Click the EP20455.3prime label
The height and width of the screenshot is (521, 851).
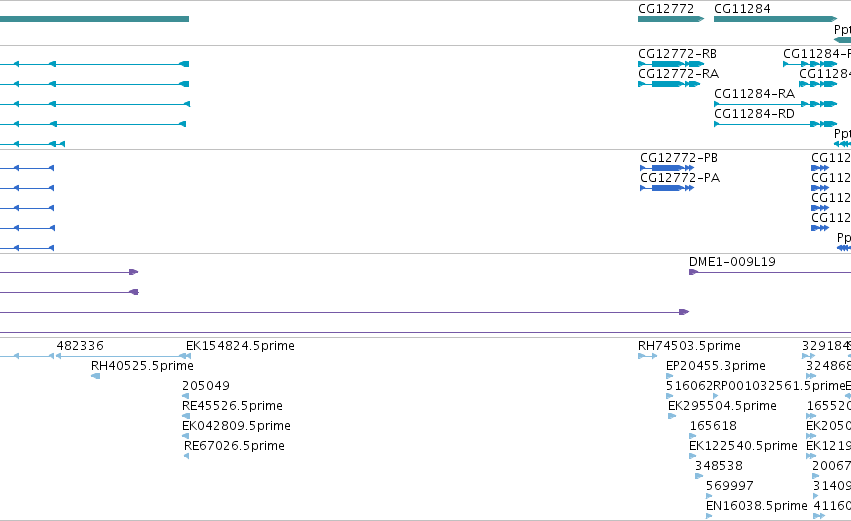pyautogui.click(x=716, y=366)
